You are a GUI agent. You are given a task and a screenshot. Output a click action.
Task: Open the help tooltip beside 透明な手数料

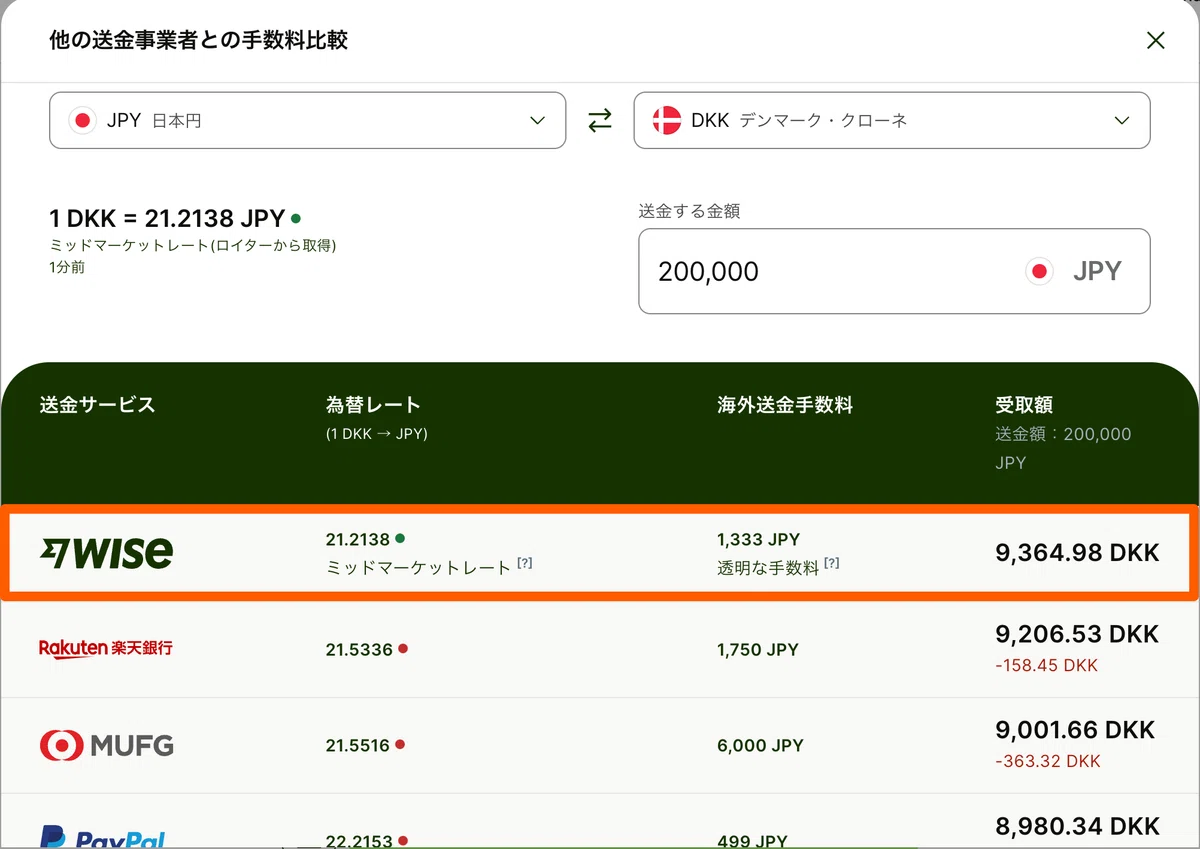point(831,564)
